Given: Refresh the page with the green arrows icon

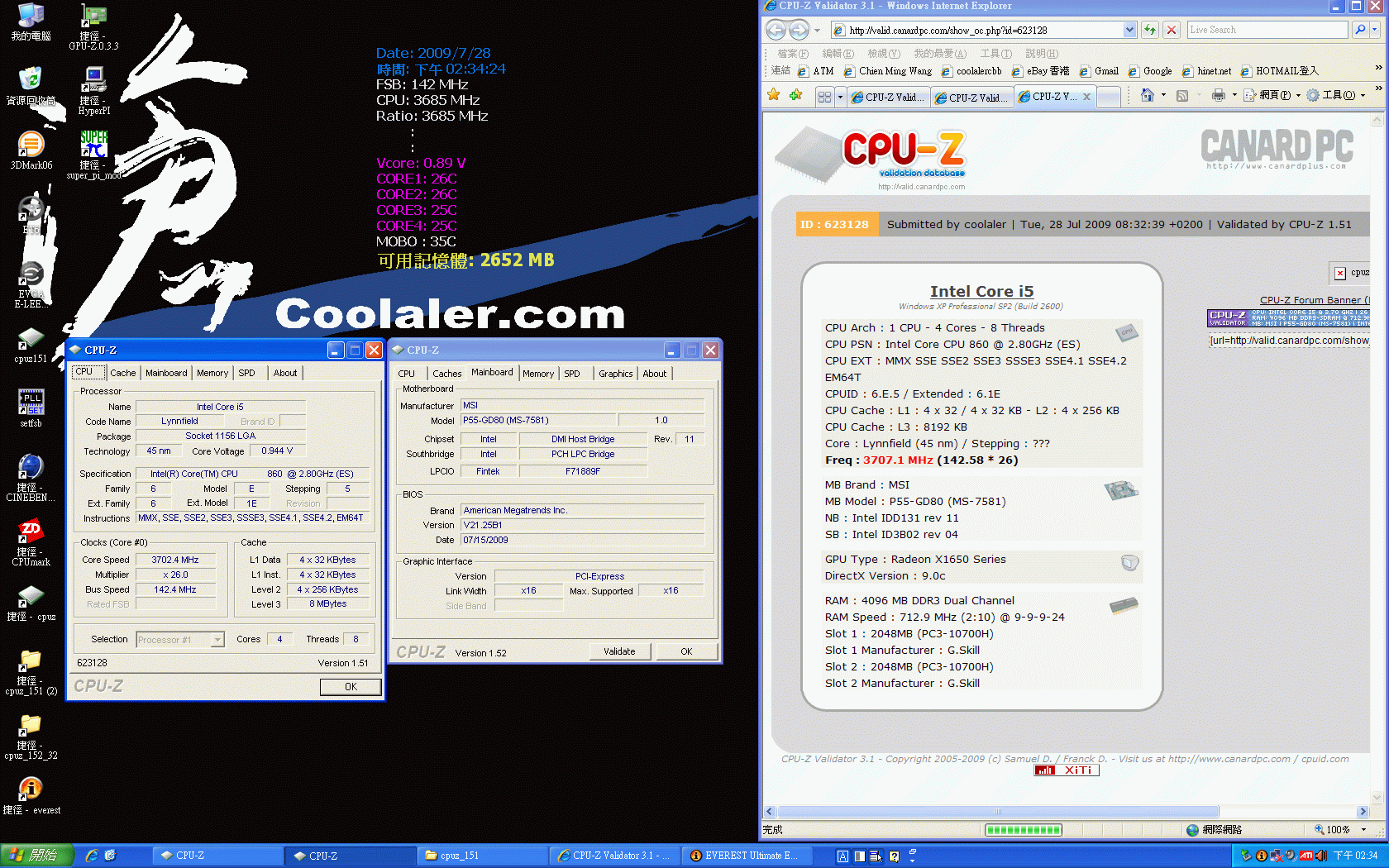Looking at the screenshot, I should point(1150,30).
